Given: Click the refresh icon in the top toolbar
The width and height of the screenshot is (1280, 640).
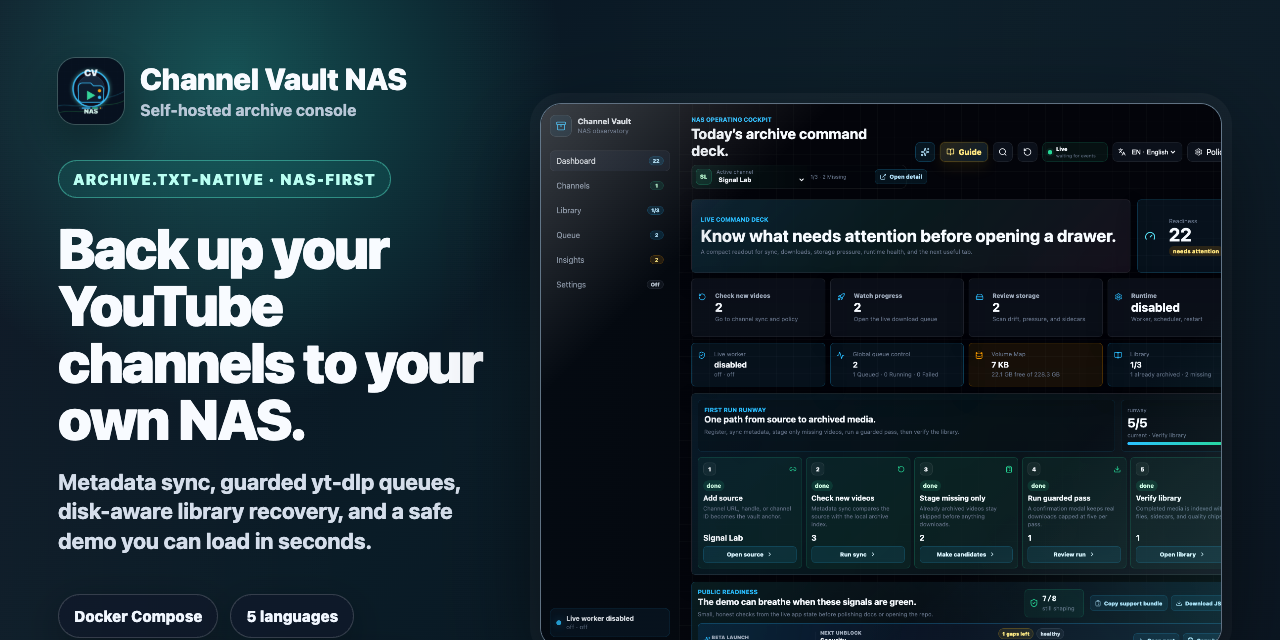Looking at the screenshot, I should (x=1027, y=152).
